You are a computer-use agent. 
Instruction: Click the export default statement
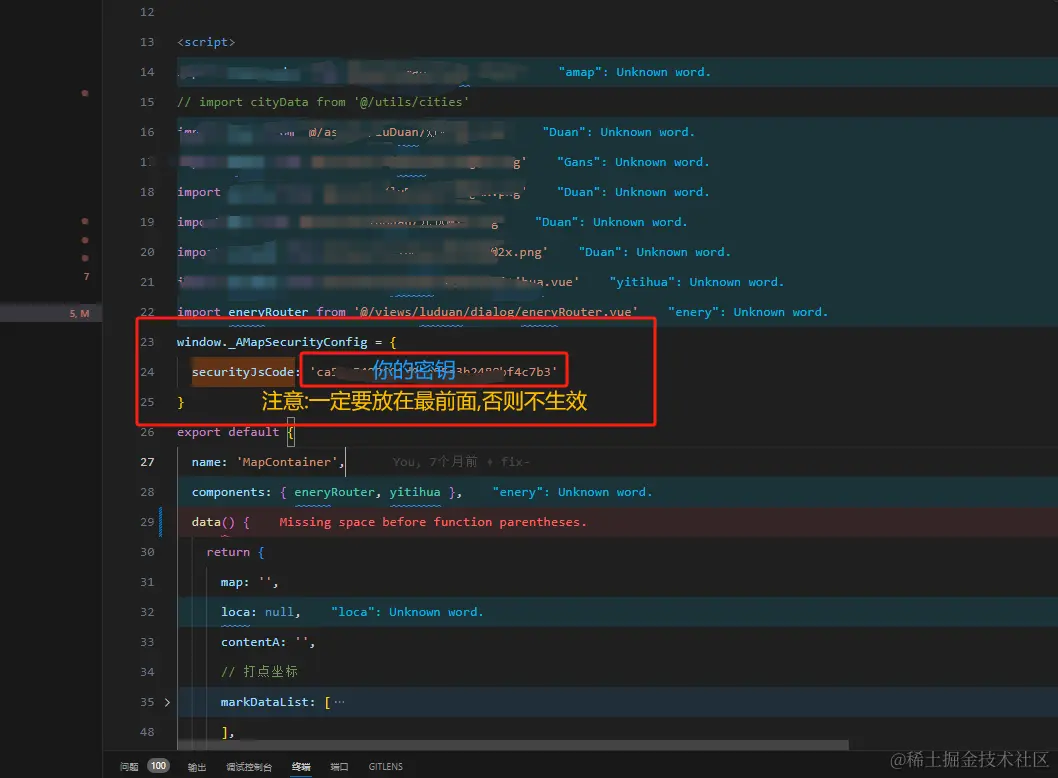[227, 432]
